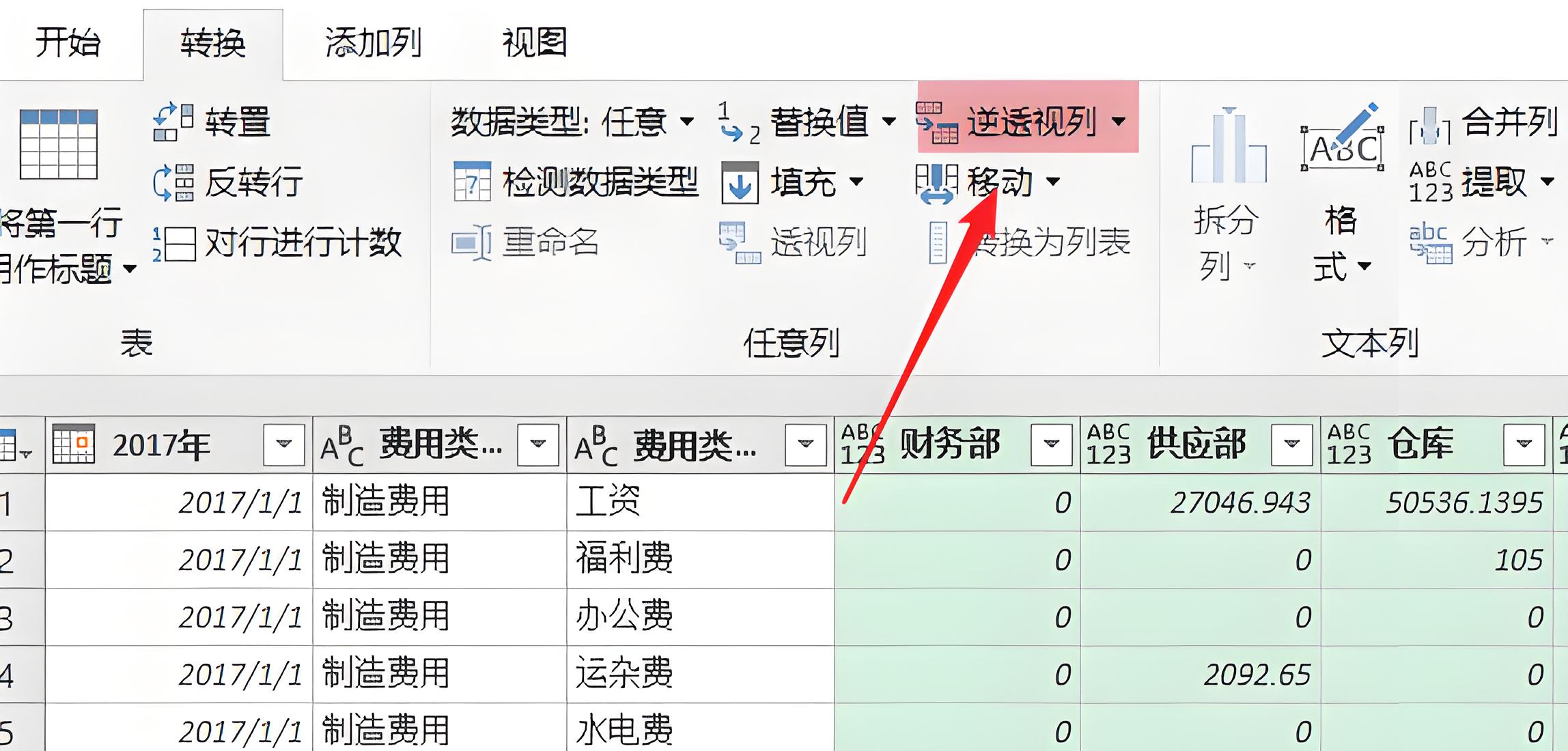Open the 供应部 column filter dropdown

click(x=1292, y=444)
